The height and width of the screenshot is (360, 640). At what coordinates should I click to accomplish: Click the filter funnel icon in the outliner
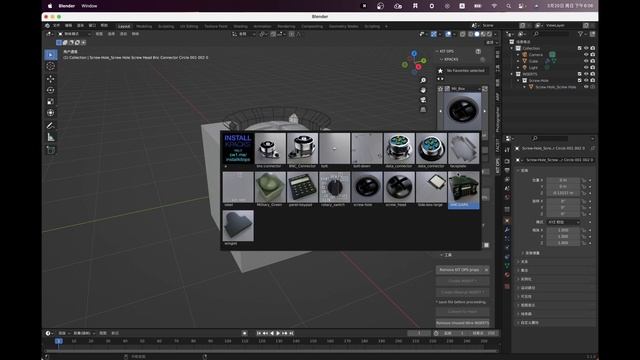point(580,34)
